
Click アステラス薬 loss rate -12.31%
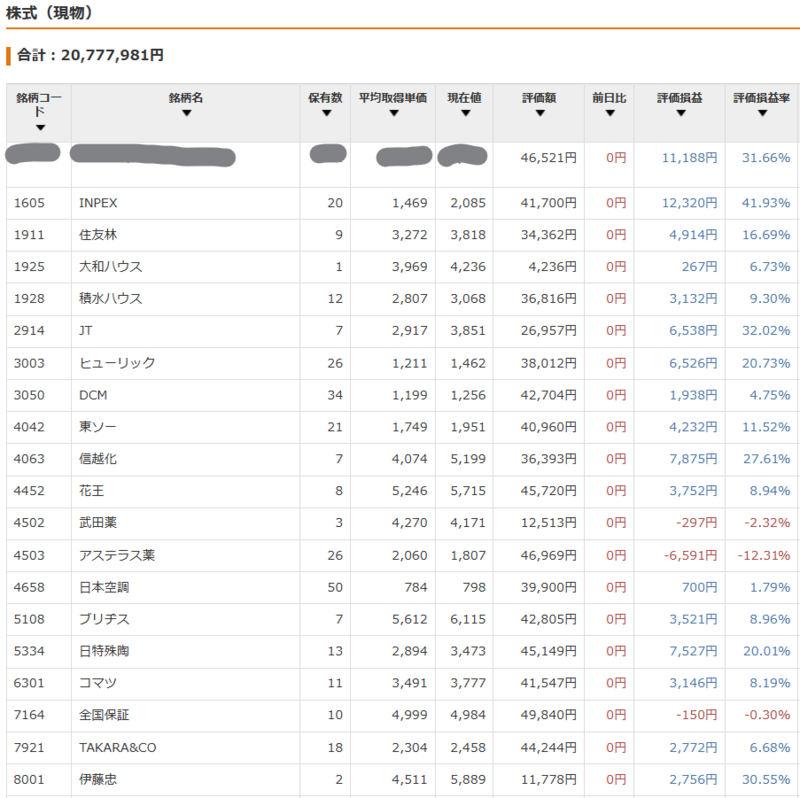(764, 555)
